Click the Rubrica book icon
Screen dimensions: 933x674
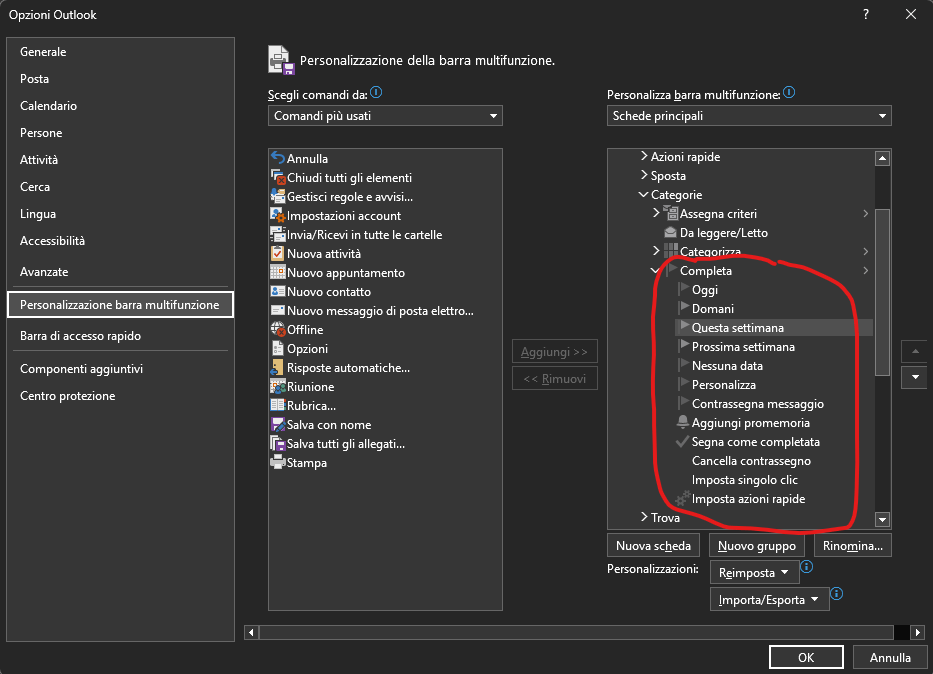click(278, 406)
